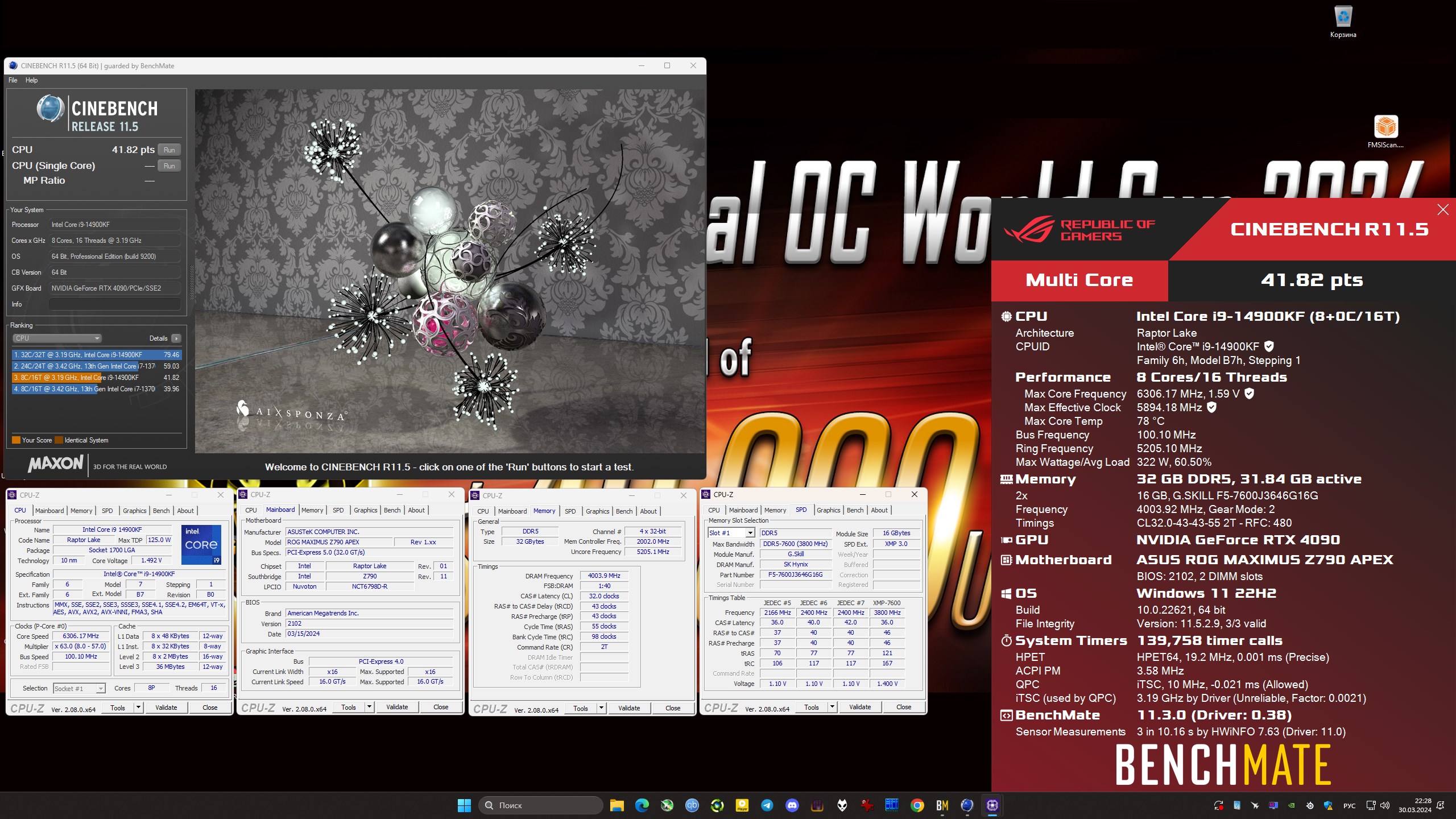This screenshot has width=1456, height=819.
Task: Select the Memory tab in CPU-Z Mainboard window
Action: 312,510
